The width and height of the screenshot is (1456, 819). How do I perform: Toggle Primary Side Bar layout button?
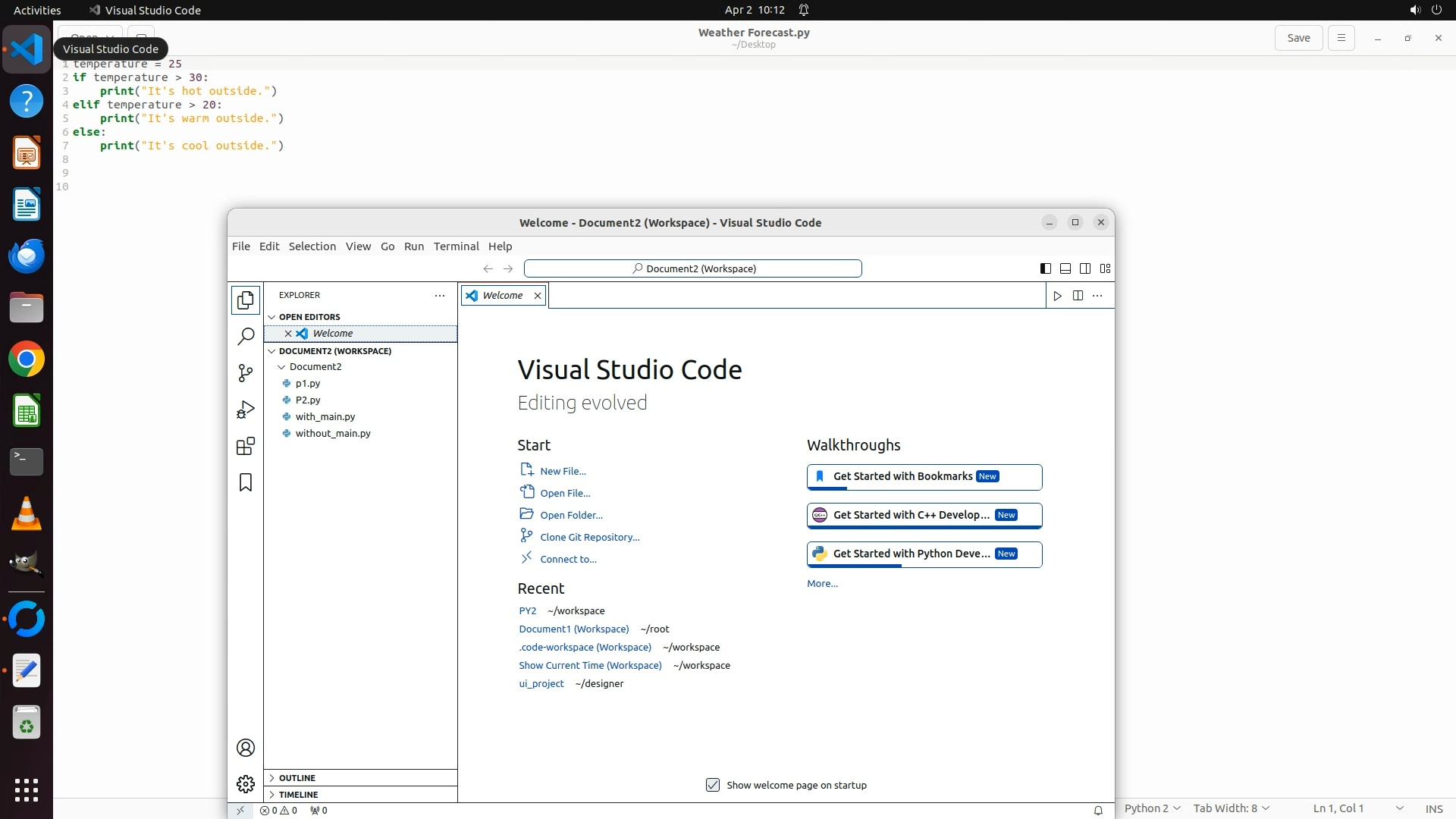[1045, 268]
